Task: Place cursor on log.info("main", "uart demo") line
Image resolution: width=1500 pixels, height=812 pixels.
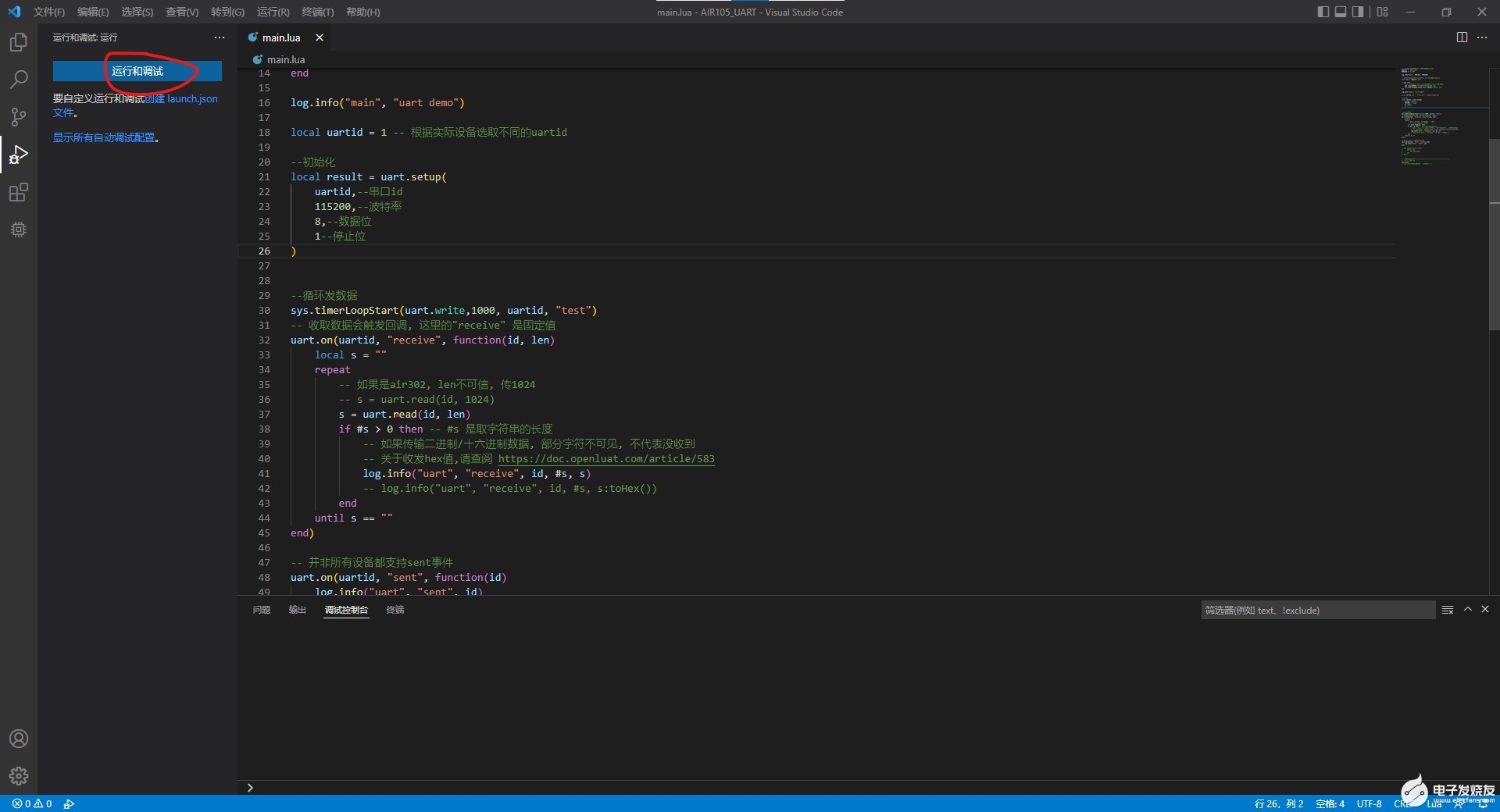Action: [377, 102]
